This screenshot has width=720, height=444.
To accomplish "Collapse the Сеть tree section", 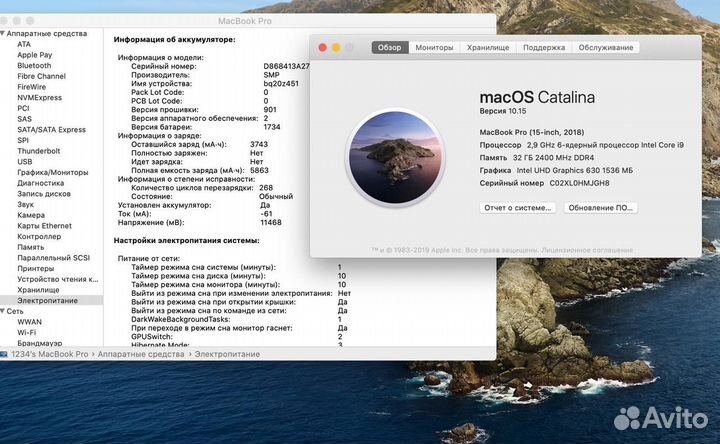I will click(x=3, y=311).
